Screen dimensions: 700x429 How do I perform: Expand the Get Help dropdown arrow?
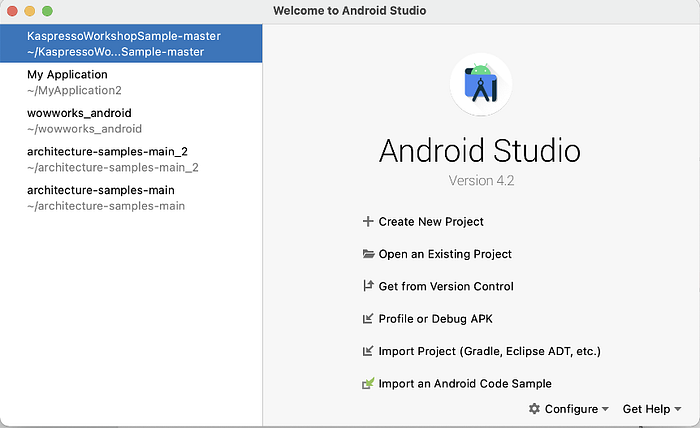[x=678, y=409]
